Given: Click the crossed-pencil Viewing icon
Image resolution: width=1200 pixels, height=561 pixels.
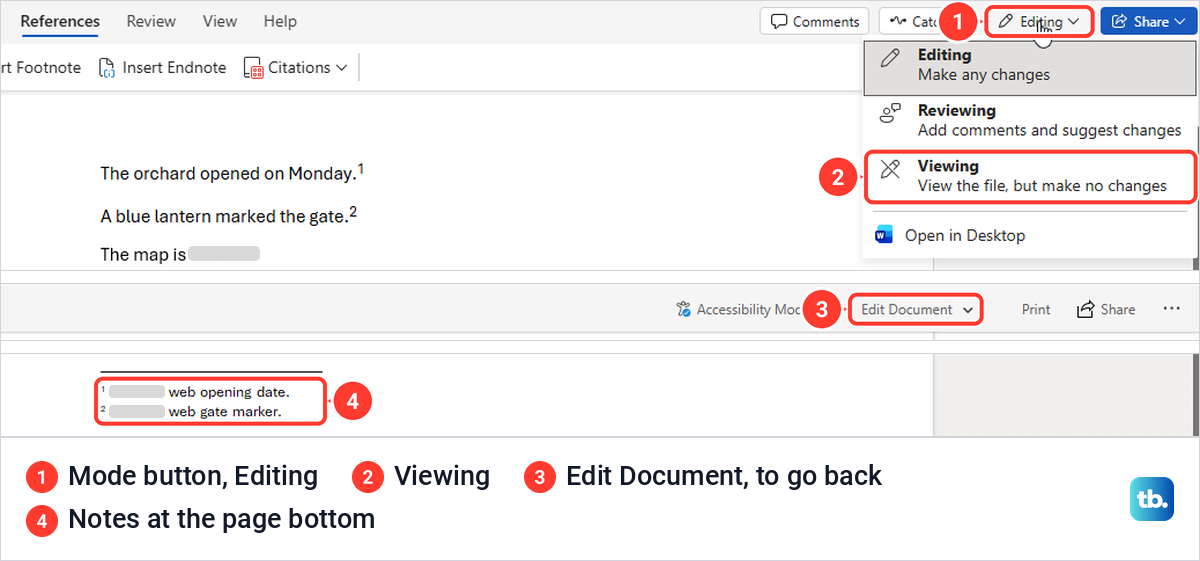Looking at the screenshot, I should 889,170.
